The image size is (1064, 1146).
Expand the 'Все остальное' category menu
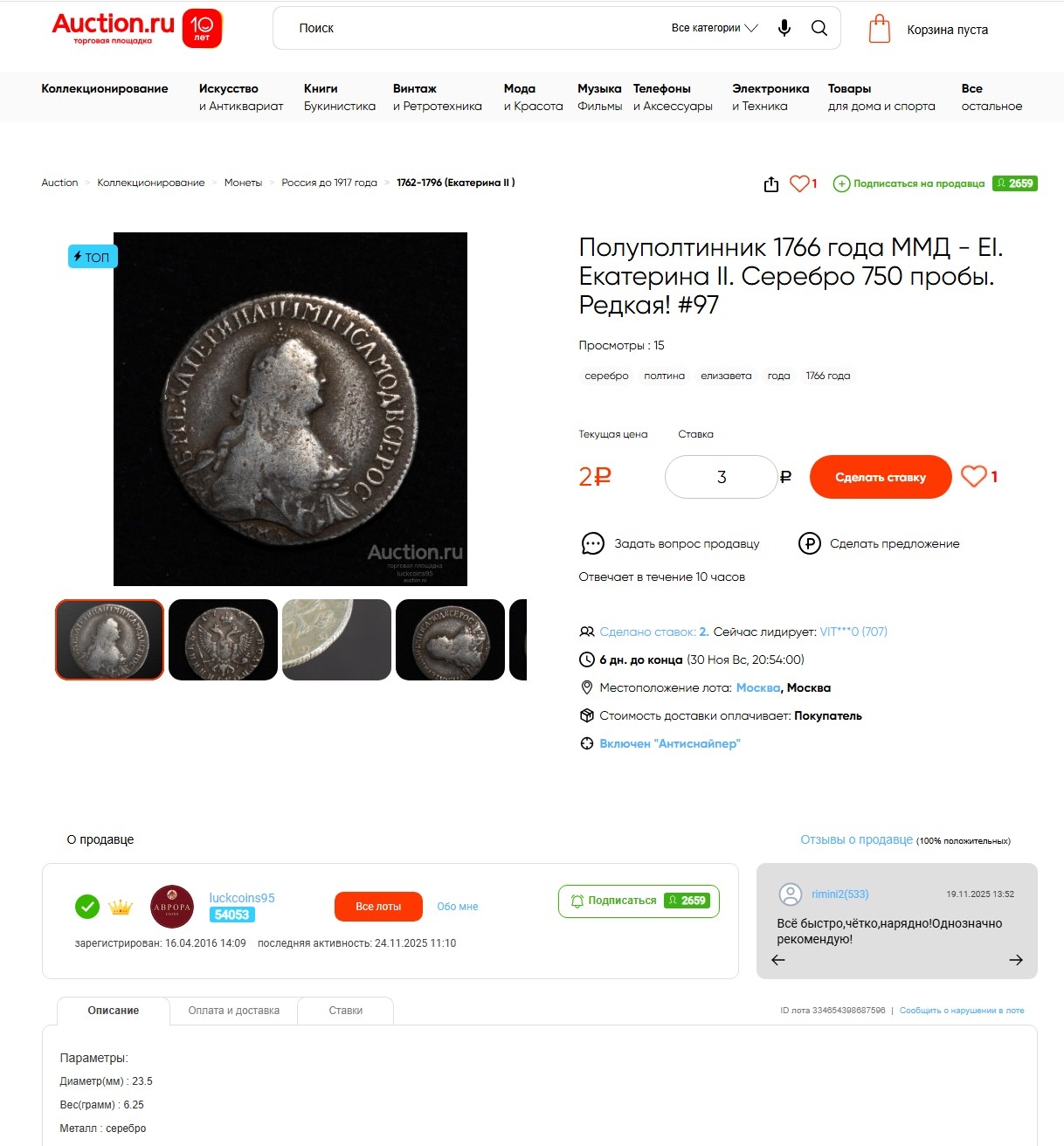point(991,97)
